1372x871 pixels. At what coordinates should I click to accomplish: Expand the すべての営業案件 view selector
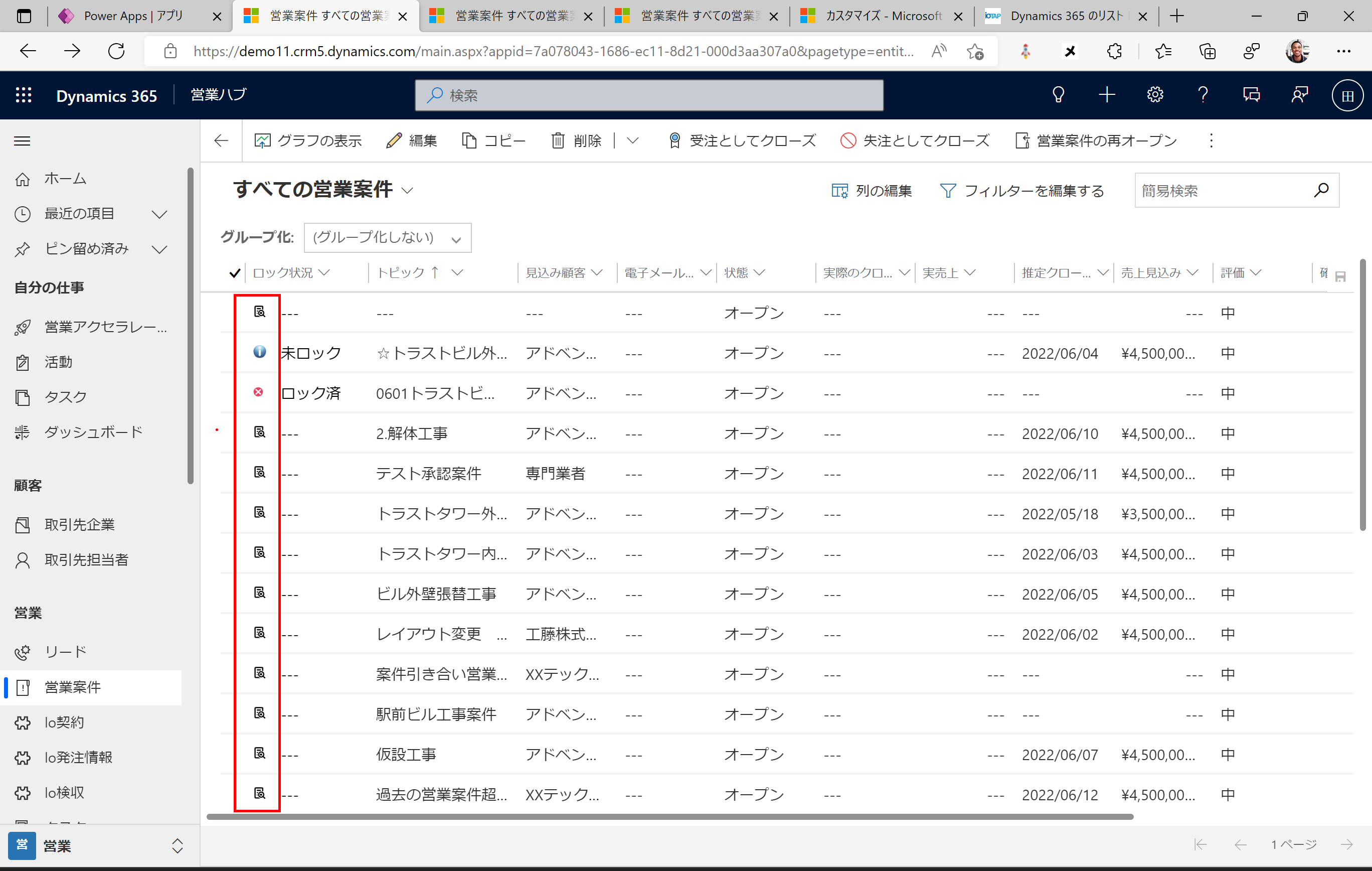pos(407,191)
